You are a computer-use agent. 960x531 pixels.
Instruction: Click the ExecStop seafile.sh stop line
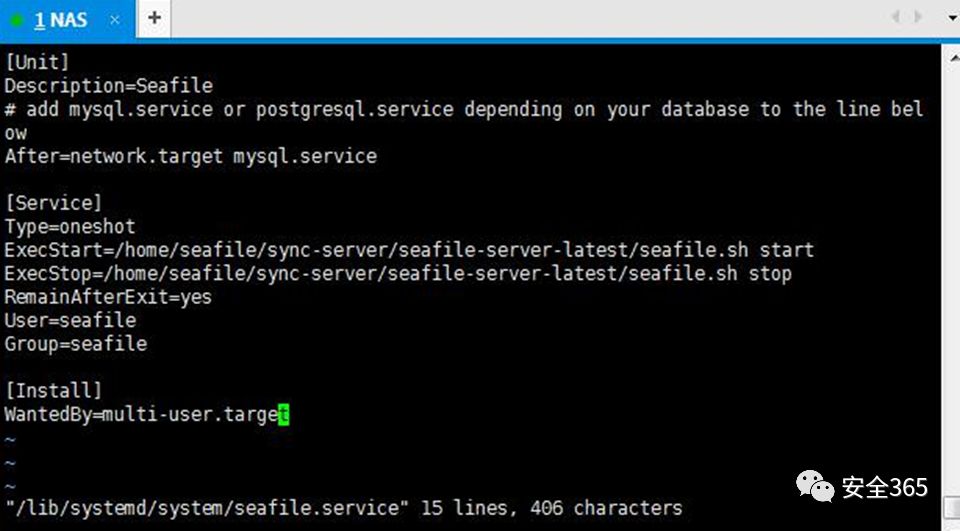coord(397,273)
